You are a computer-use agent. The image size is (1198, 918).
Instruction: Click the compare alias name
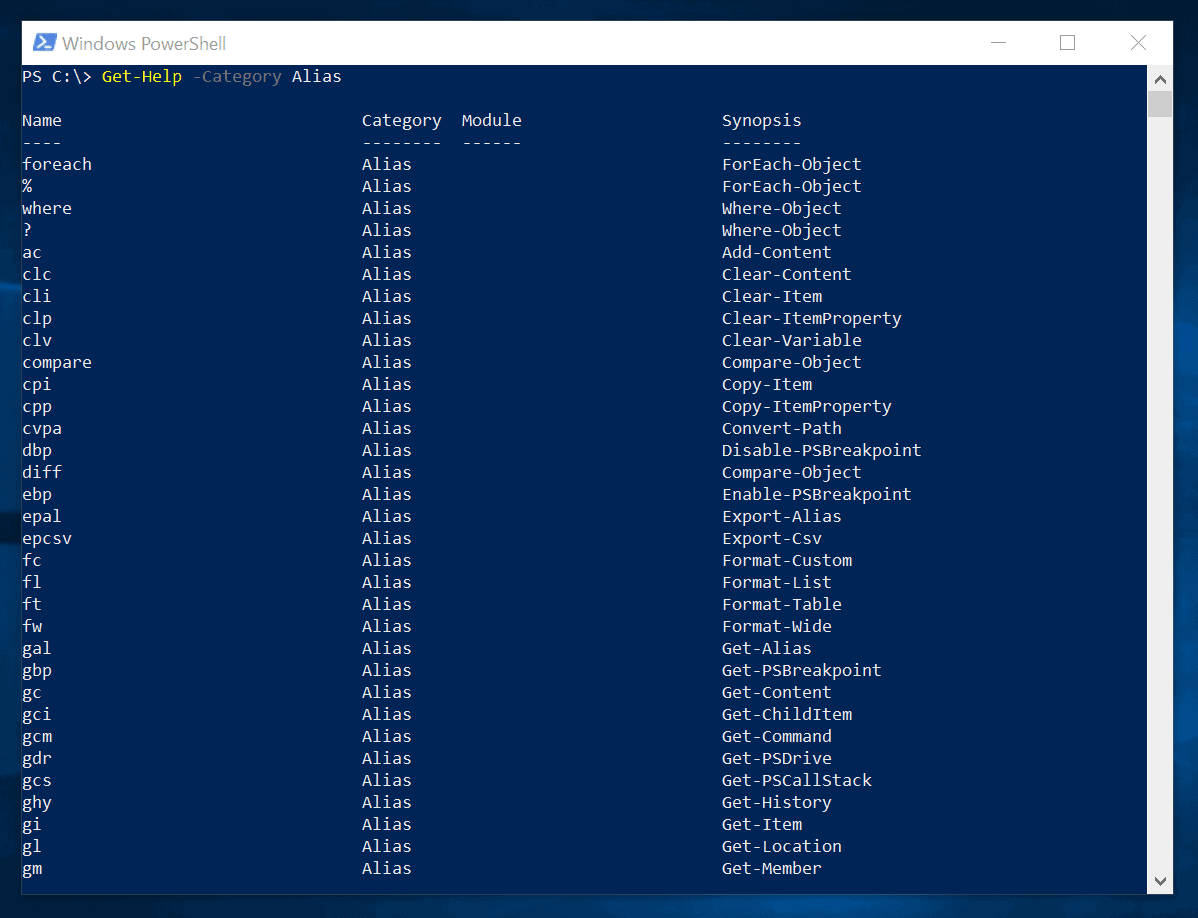coord(57,363)
